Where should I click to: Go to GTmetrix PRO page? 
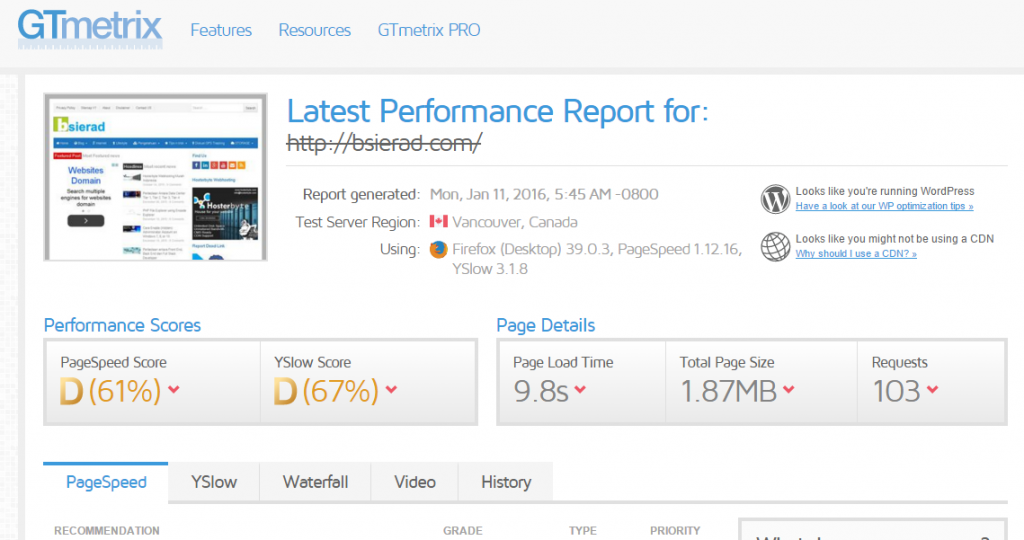[x=428, y=30]
